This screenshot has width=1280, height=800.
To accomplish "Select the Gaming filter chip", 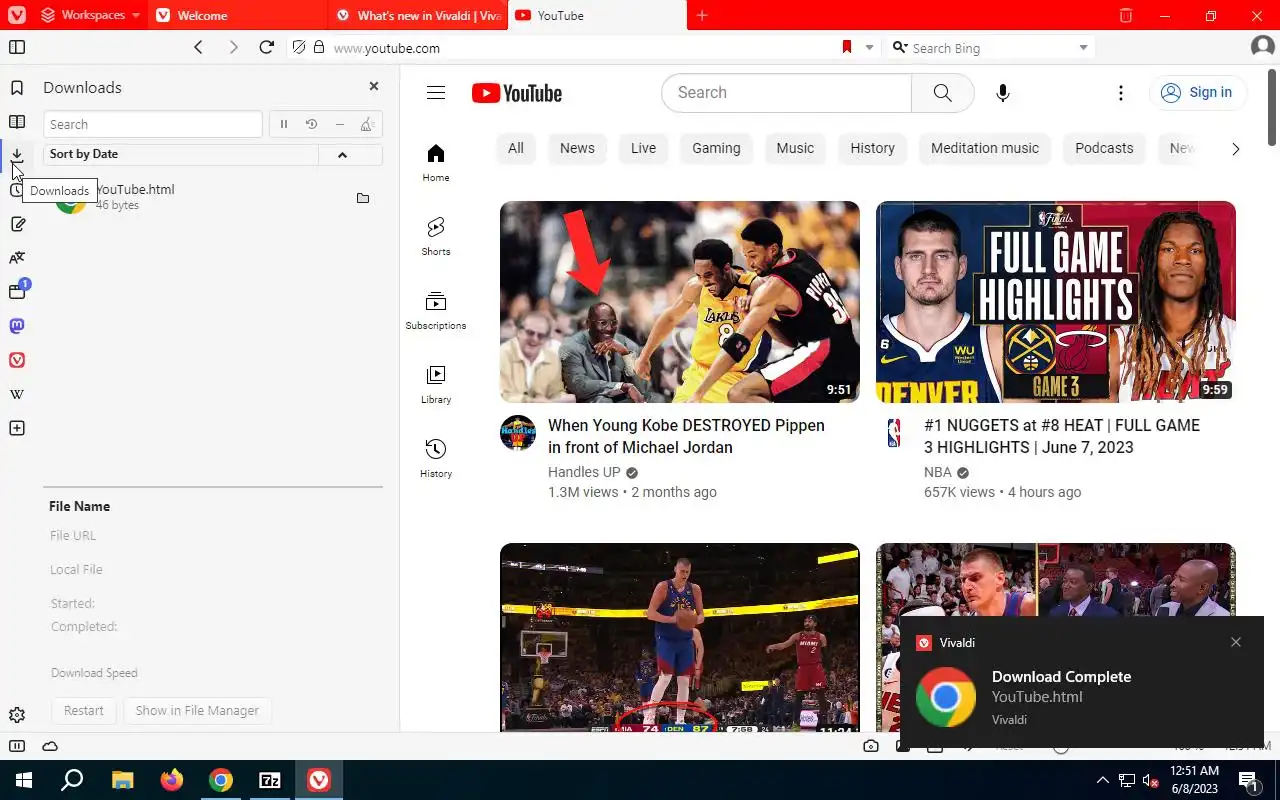I will point(717,148).
